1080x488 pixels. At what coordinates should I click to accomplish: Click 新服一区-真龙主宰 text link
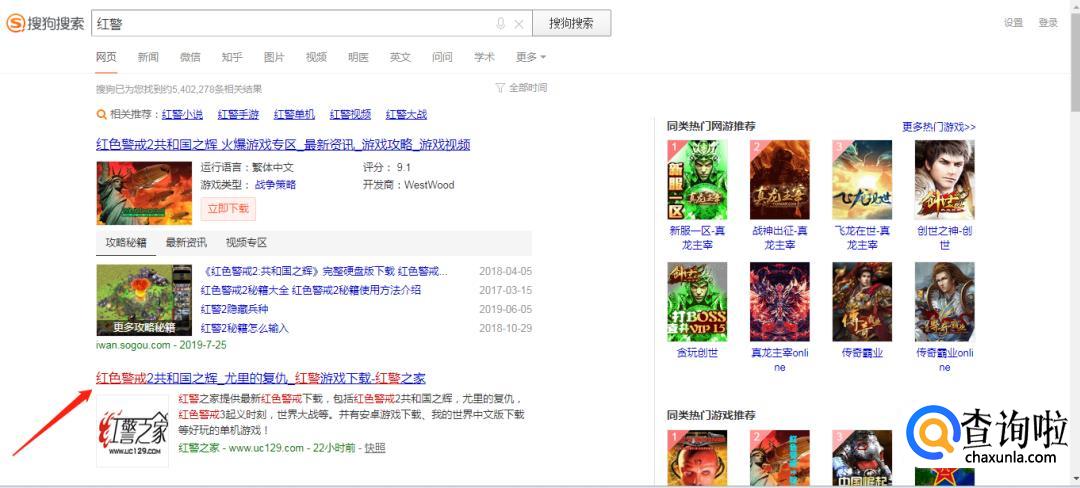pyautogui.click(x=697, y=237)
